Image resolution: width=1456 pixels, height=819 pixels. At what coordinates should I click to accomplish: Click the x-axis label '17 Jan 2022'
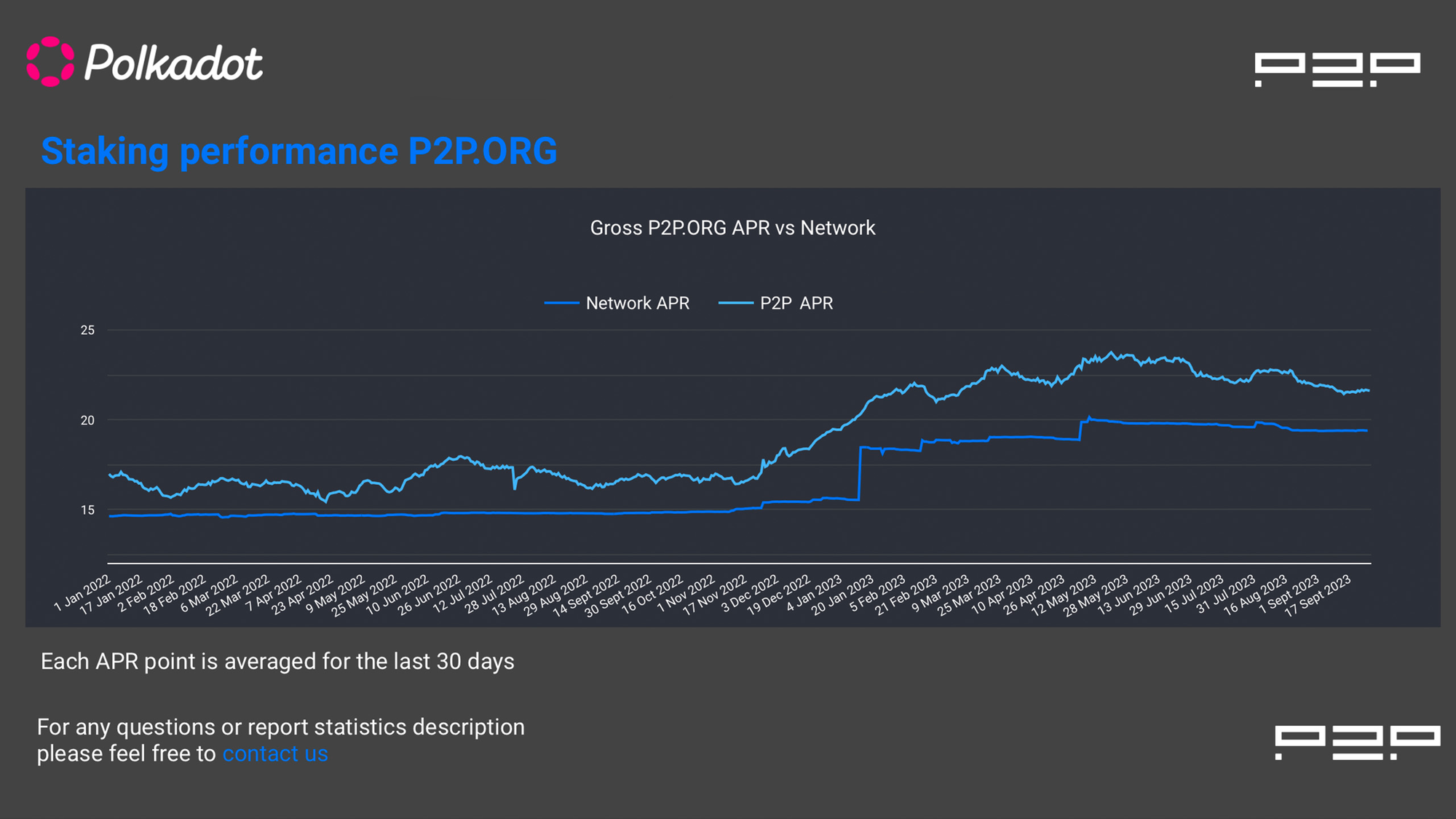[111, 595]
